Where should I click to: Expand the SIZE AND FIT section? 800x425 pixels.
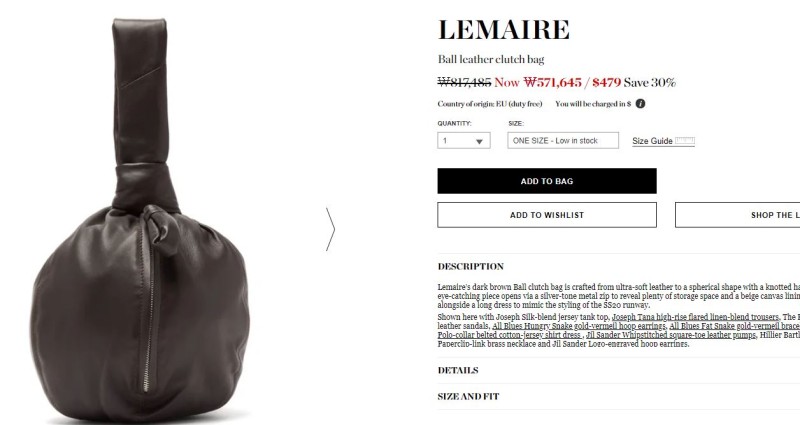(x=468, y=396)
